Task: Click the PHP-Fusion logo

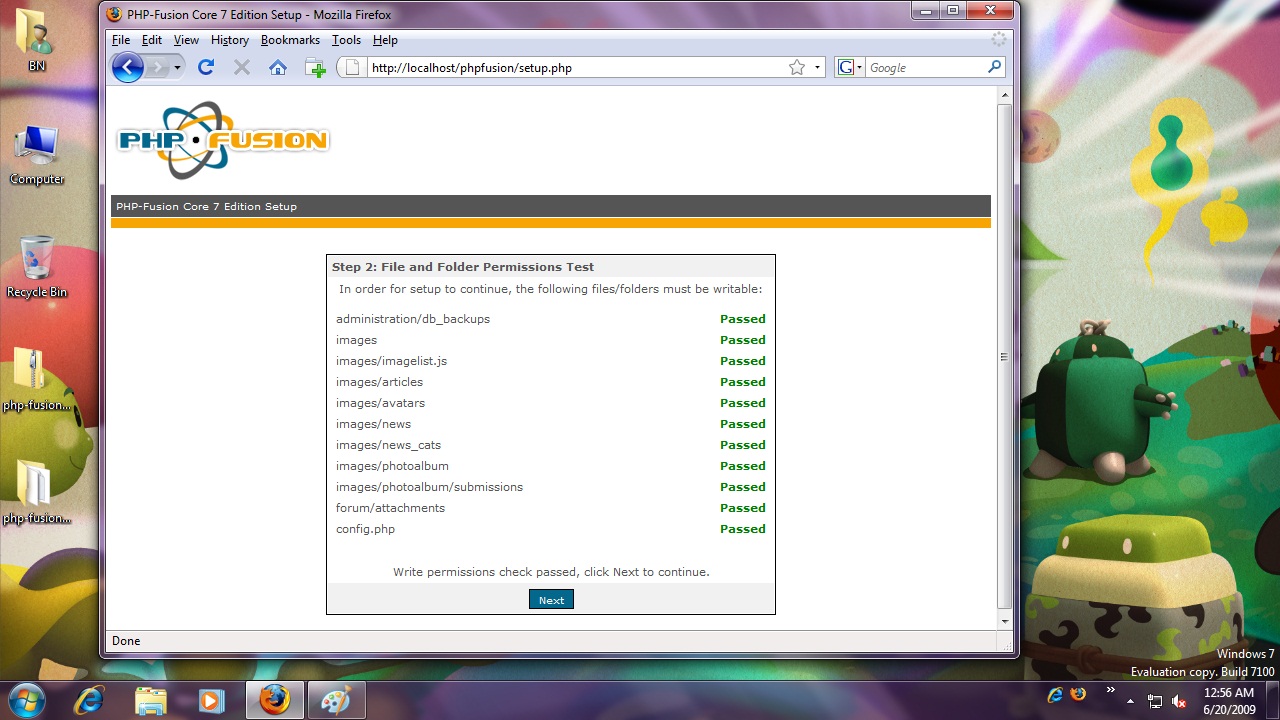Action: 222,140
